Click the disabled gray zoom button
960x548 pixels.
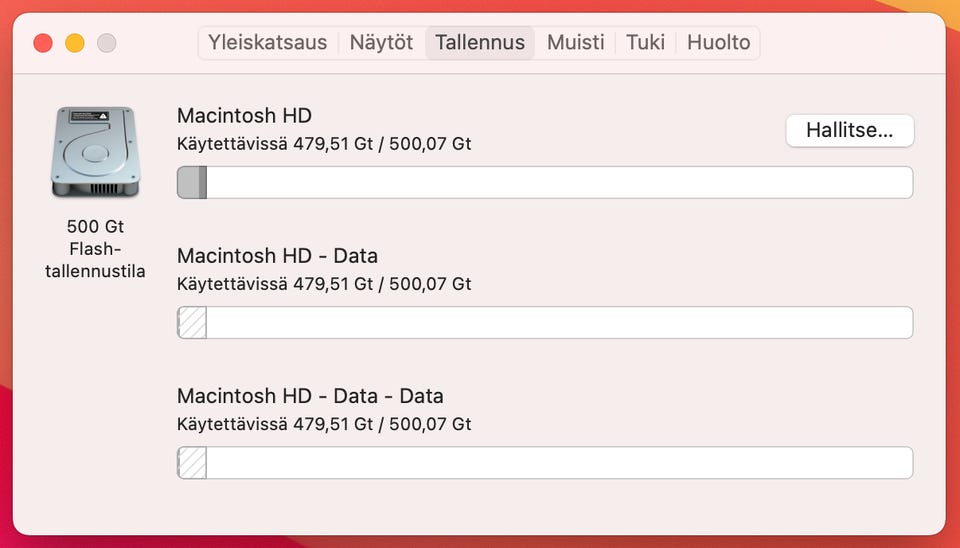pyautogui.click(x=107, y=43)
